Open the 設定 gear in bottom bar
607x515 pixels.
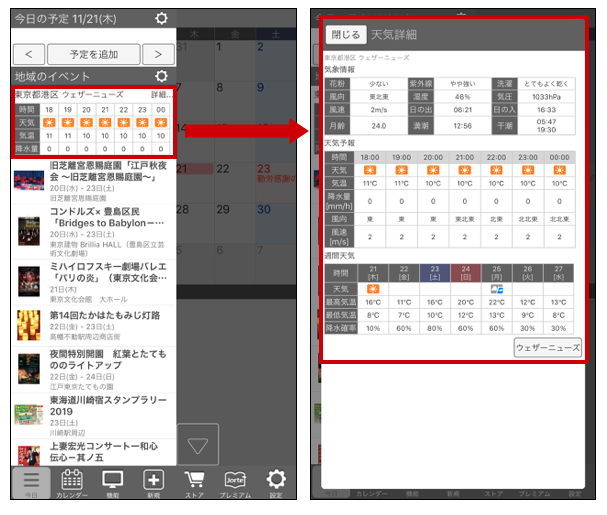(x=276, y=483)
